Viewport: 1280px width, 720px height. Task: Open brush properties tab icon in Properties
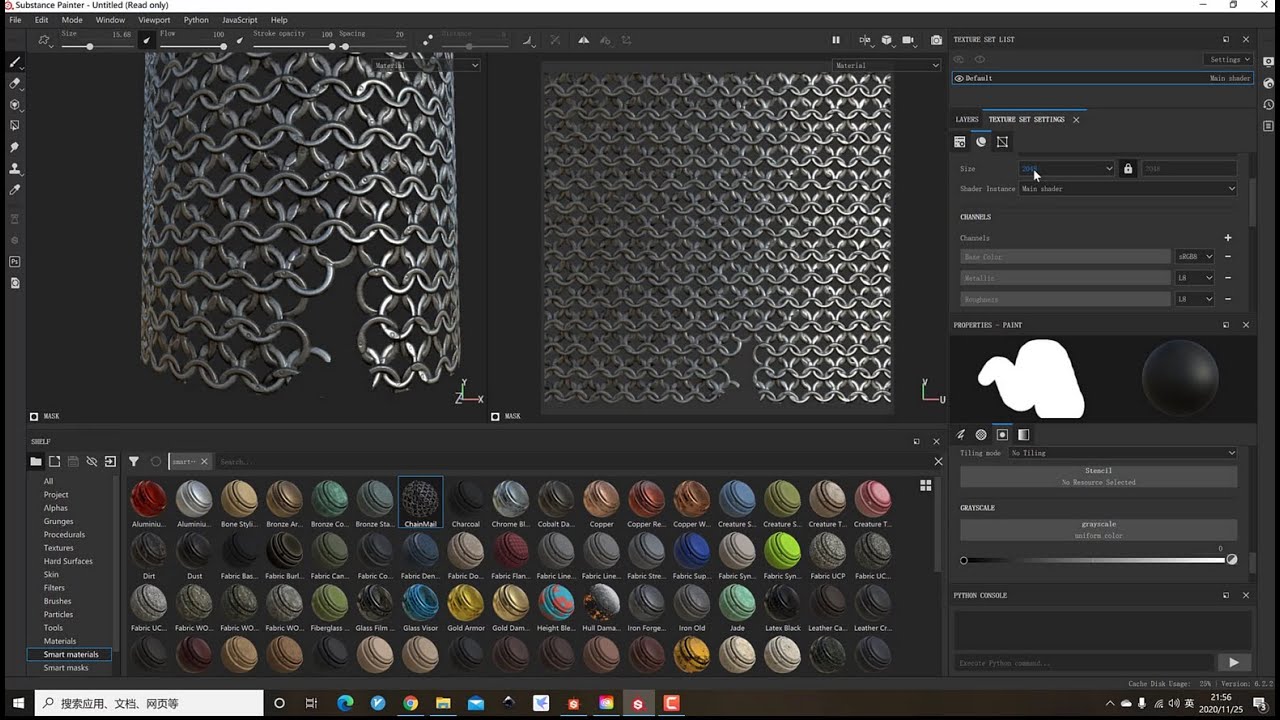(961, 434)
